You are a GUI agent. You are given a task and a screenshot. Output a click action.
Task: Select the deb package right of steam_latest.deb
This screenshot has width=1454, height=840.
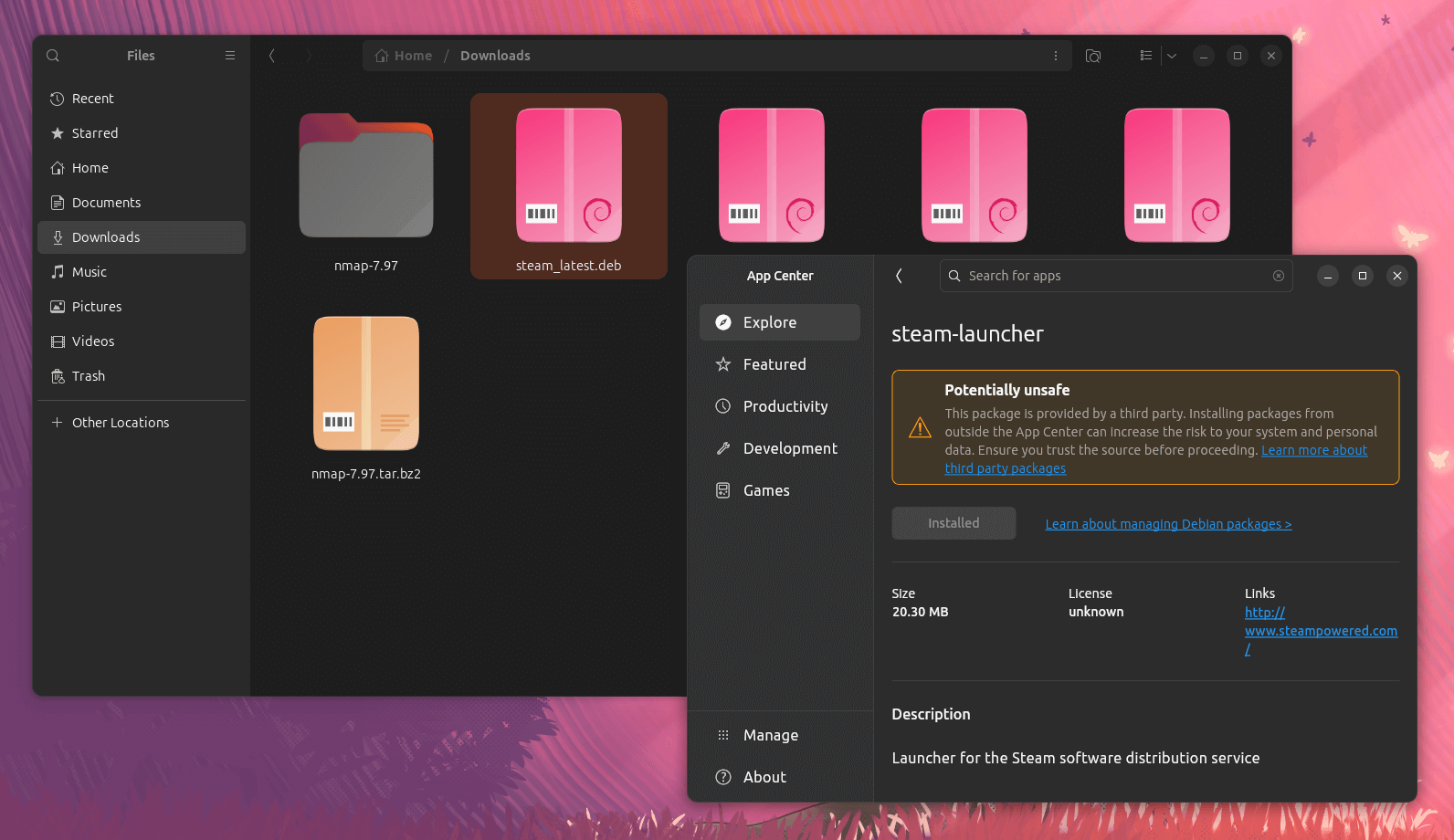(772, 175)
